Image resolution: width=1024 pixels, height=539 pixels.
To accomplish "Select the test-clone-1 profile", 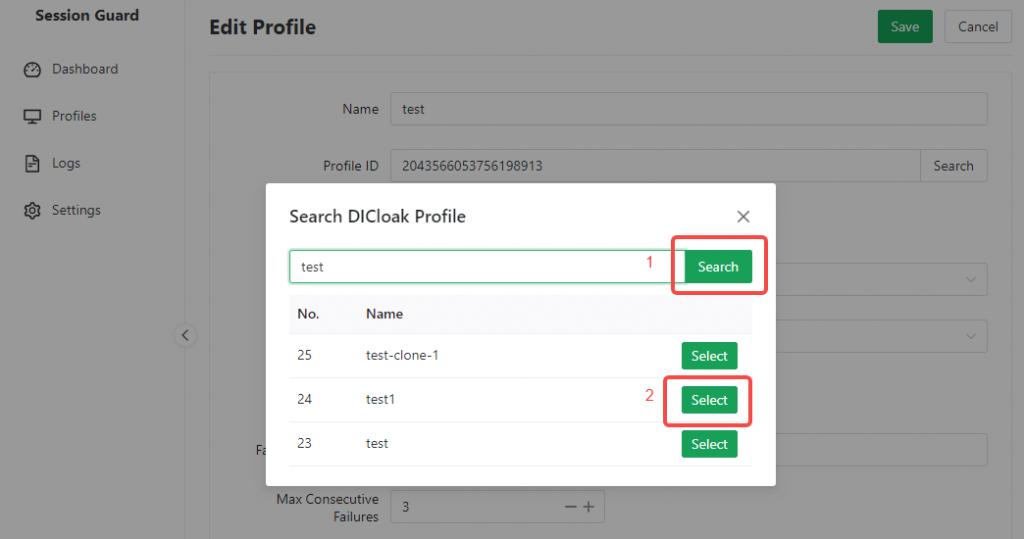I will pos(709,356).
